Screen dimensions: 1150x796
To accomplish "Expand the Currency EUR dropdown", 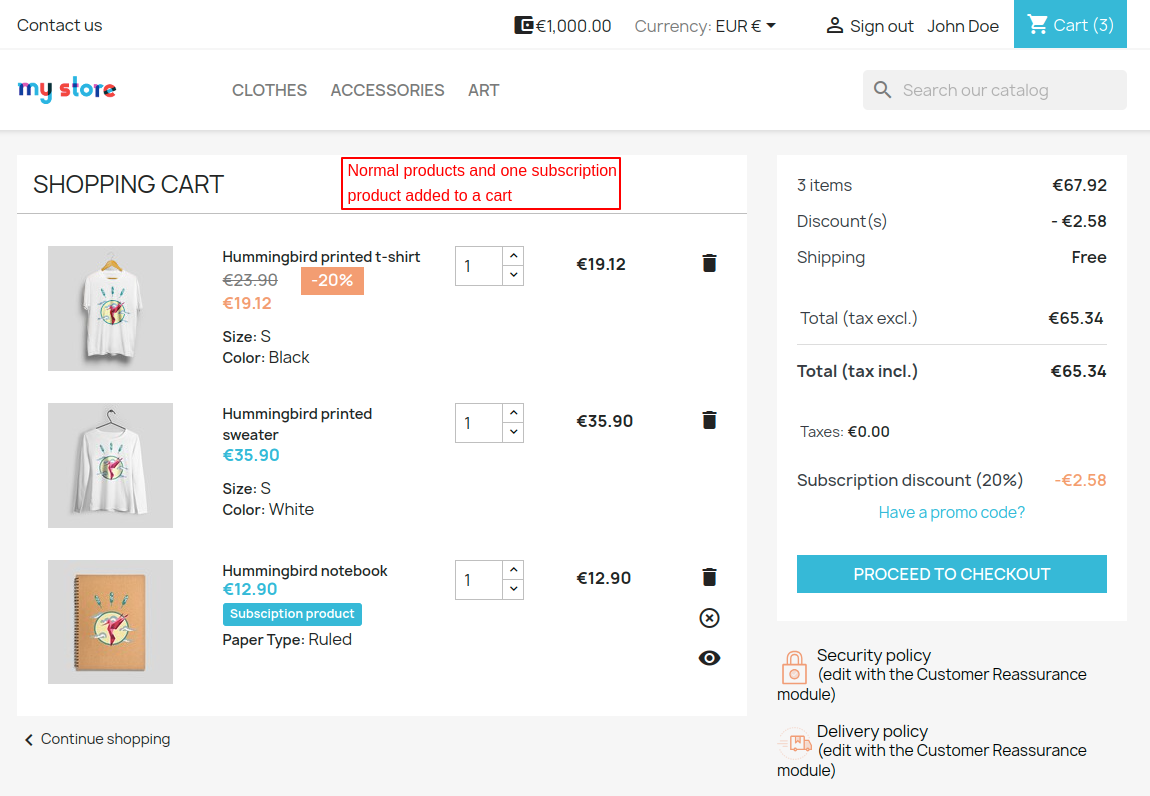I will pyautogui.click(x=746, y=26).
